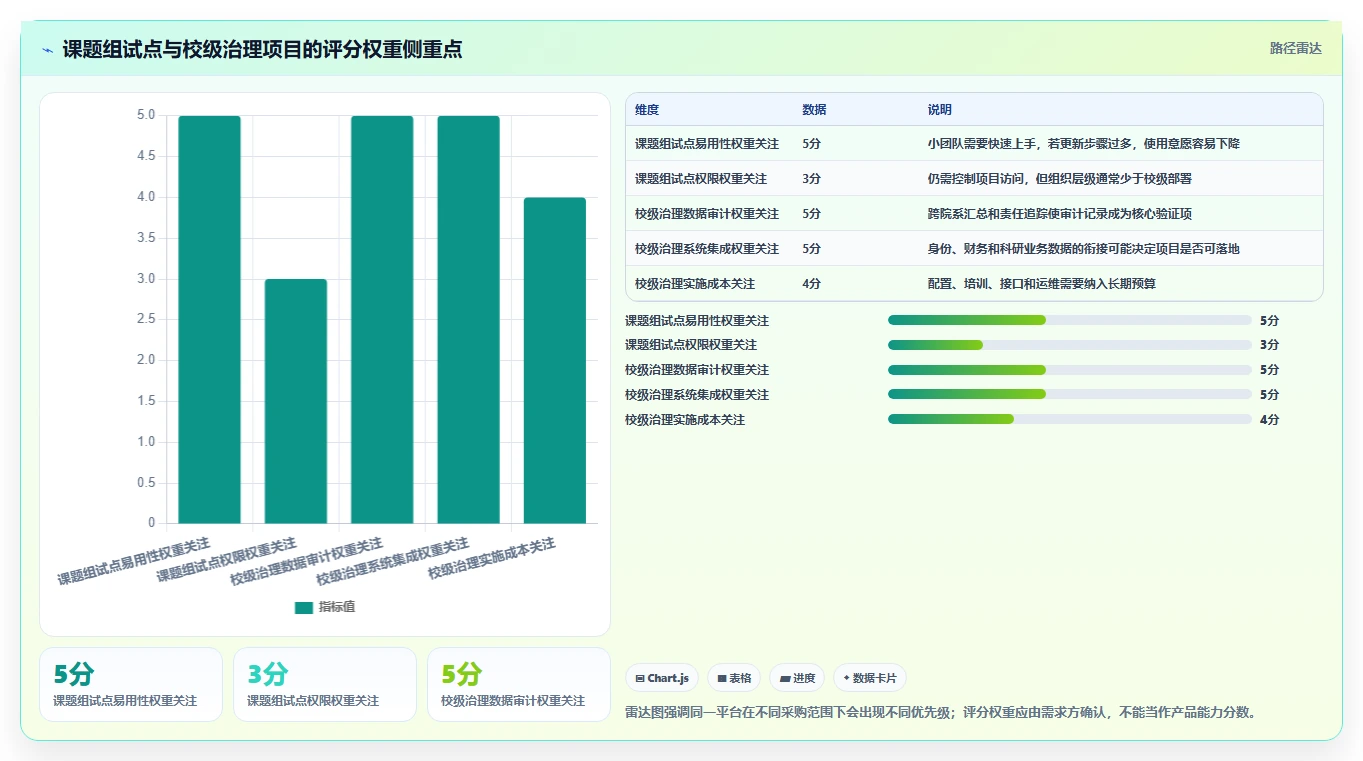Click the bar for 校级治理数据审计权重关注
This screenshot has height=761, width=1363.
tap(382, 319)
